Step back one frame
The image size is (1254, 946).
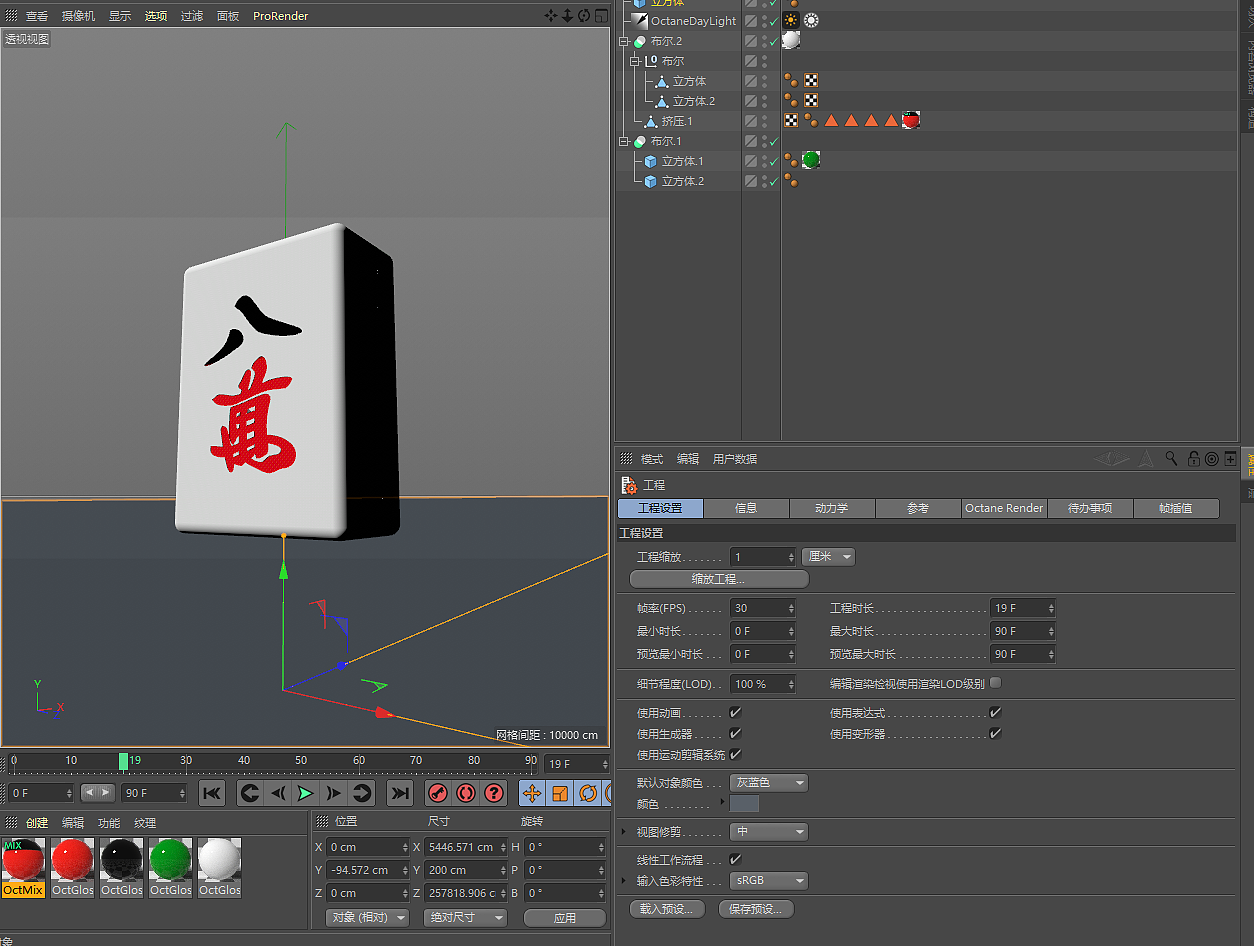tap(278, 793)
